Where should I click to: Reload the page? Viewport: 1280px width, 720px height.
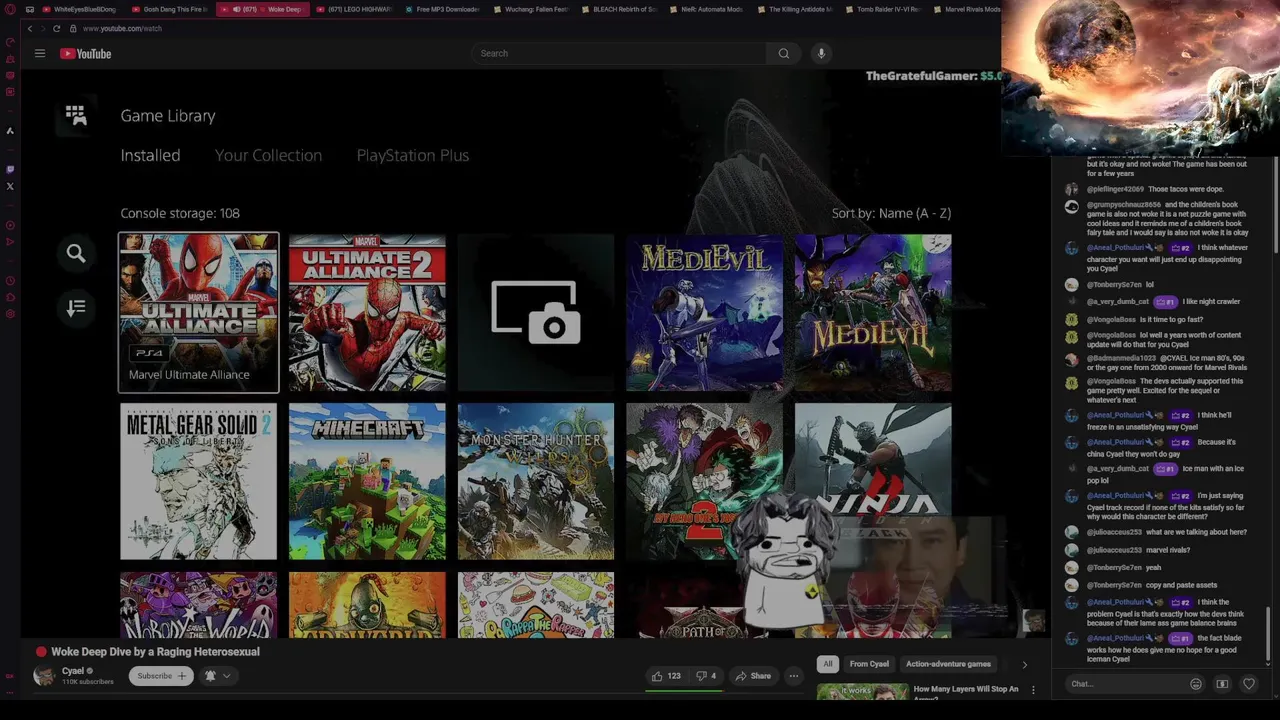56,29
